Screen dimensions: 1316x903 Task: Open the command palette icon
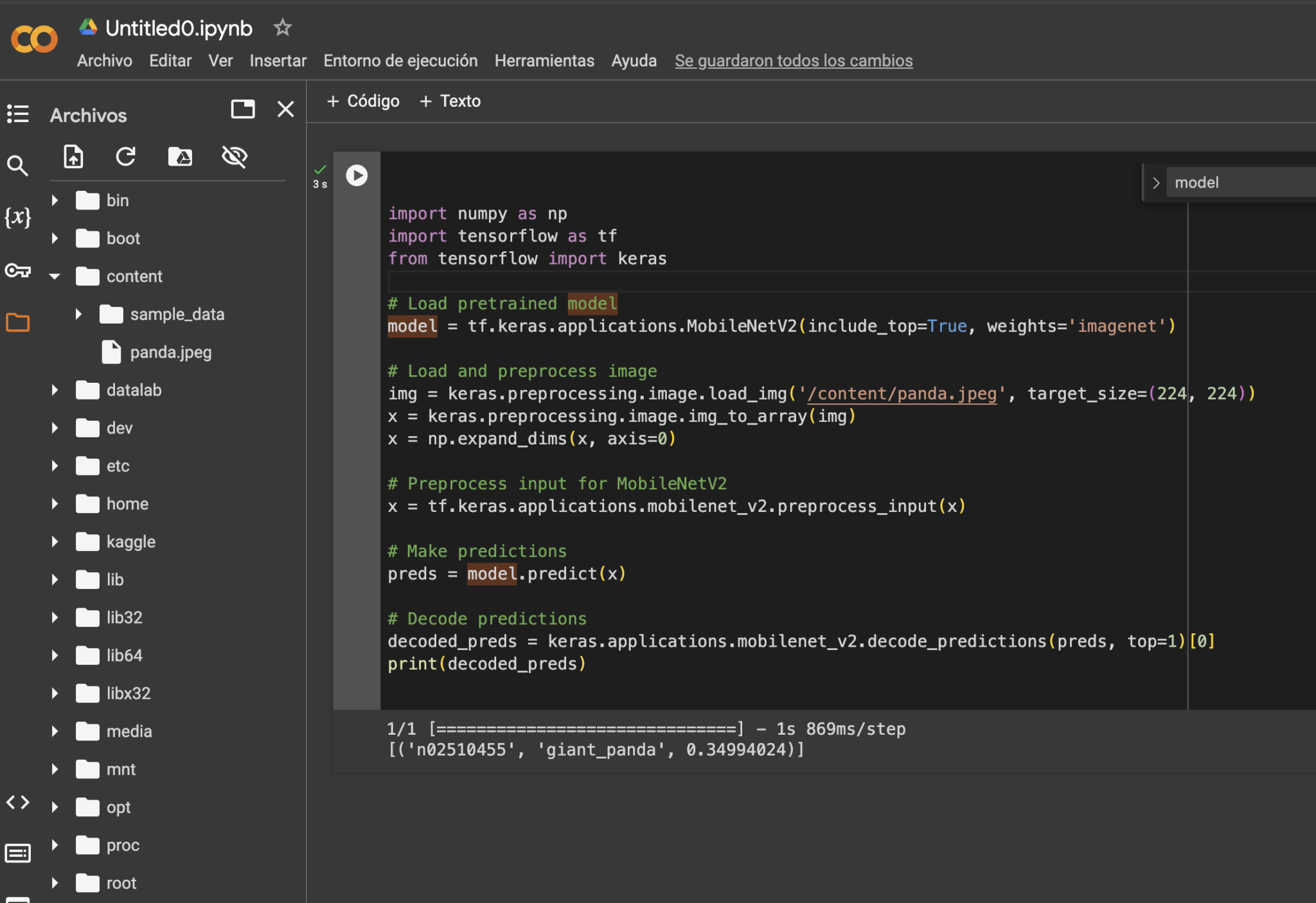(x=17, y=853)
